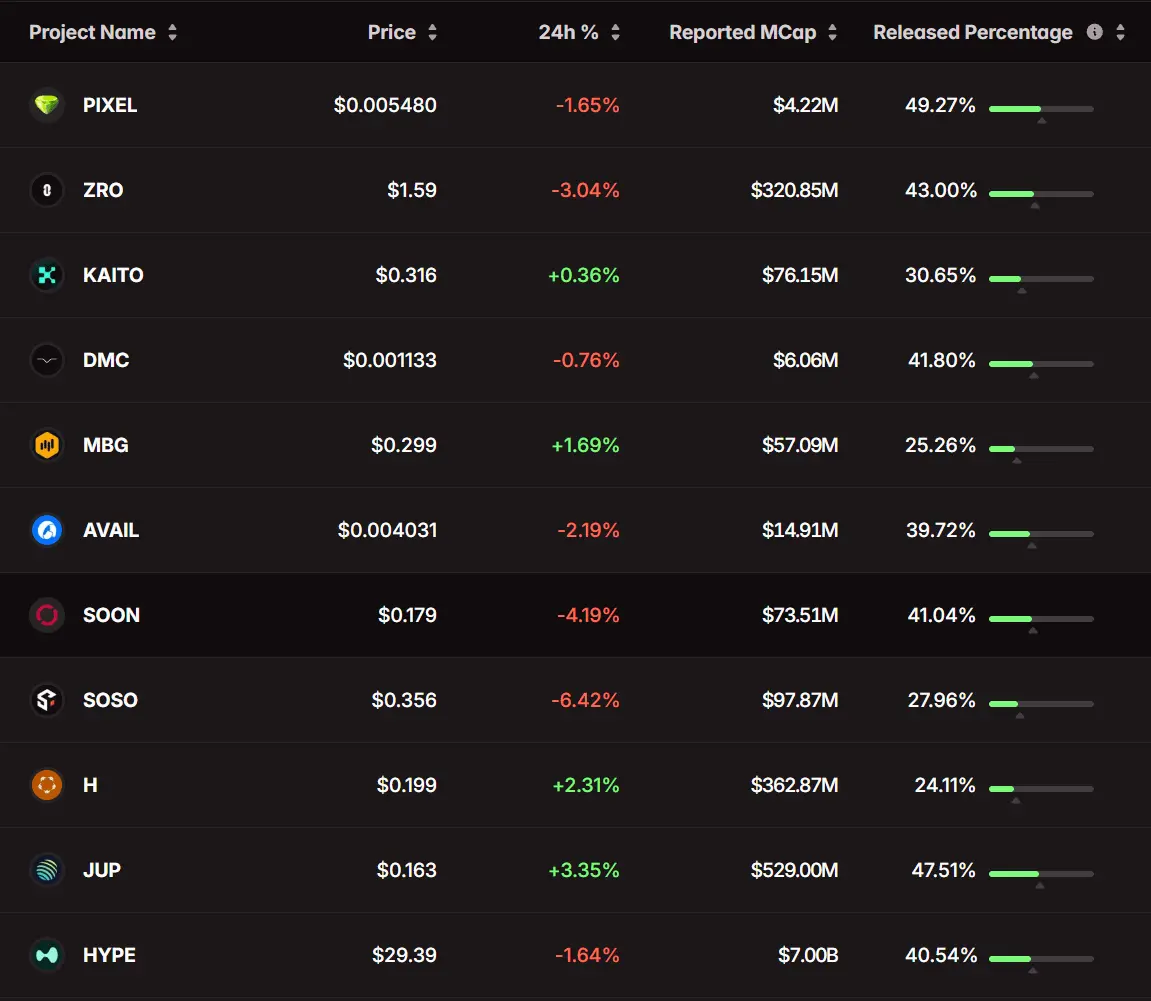Click the HYPE token logo icon
Image resolution: width=1151 pixels, height=1001 pixels.
[47, 955]
